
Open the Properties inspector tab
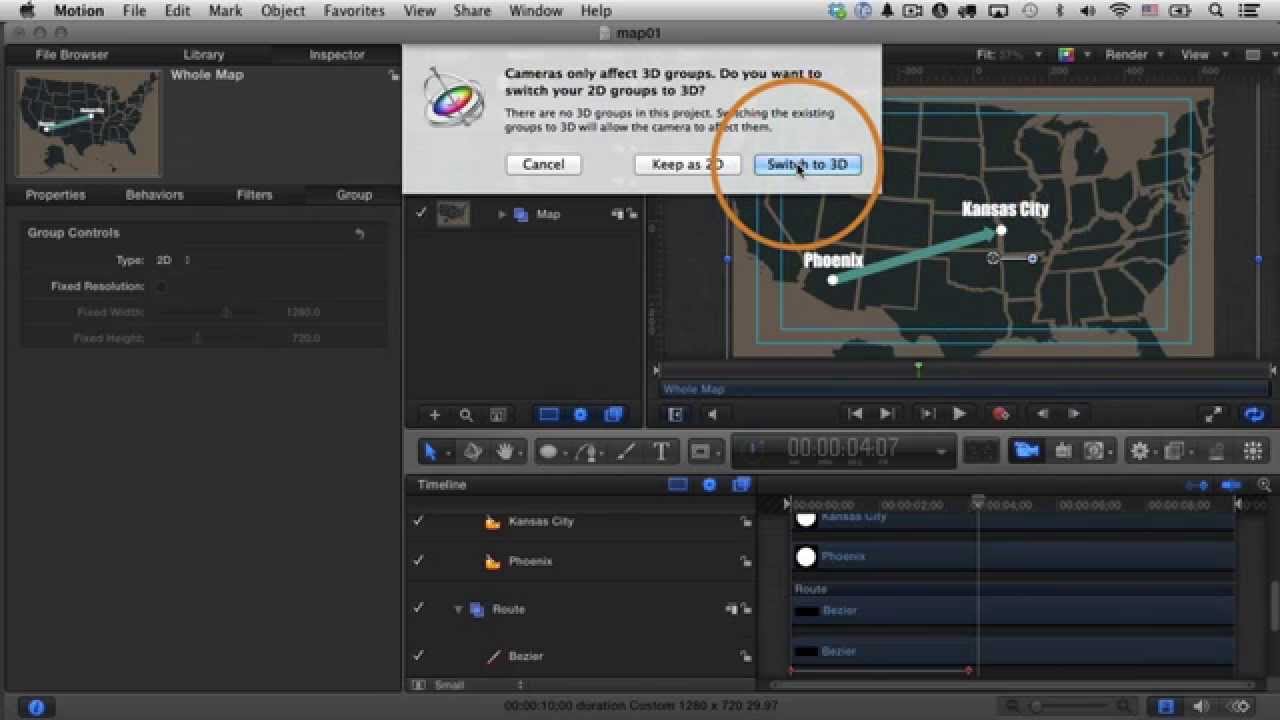55,195
